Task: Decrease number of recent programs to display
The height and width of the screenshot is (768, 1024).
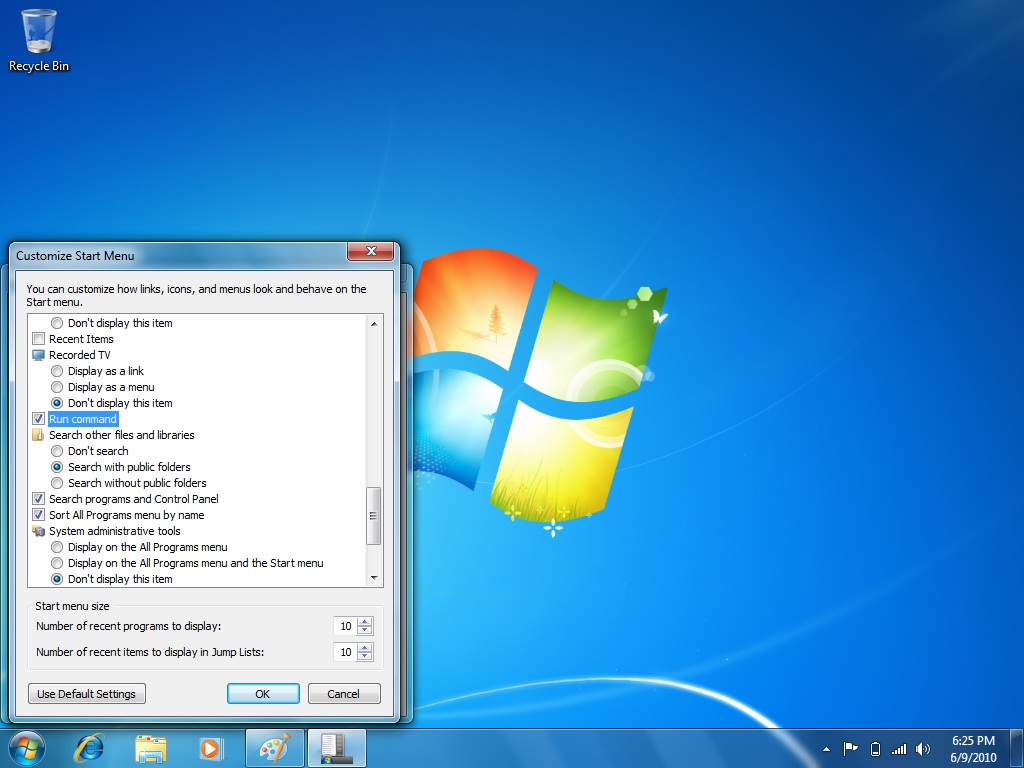Action: point(365,630)
